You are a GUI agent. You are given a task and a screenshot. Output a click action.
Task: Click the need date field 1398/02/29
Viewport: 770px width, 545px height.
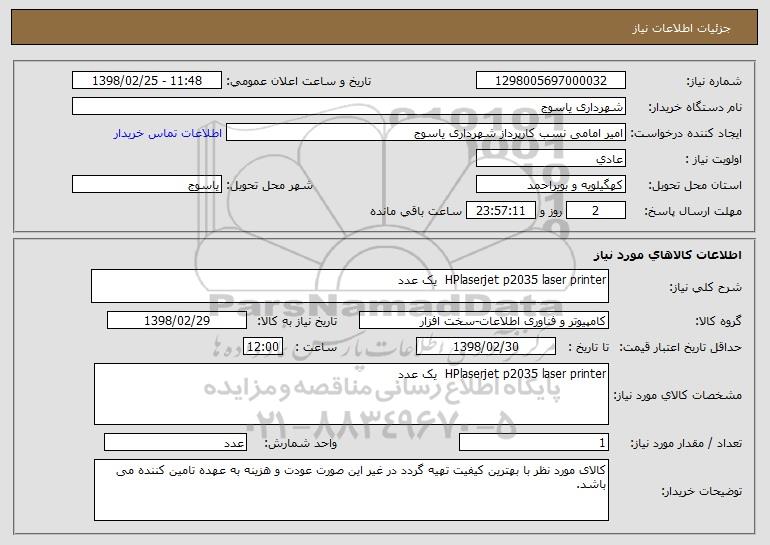pyautogui.click(x=177, y=321)
